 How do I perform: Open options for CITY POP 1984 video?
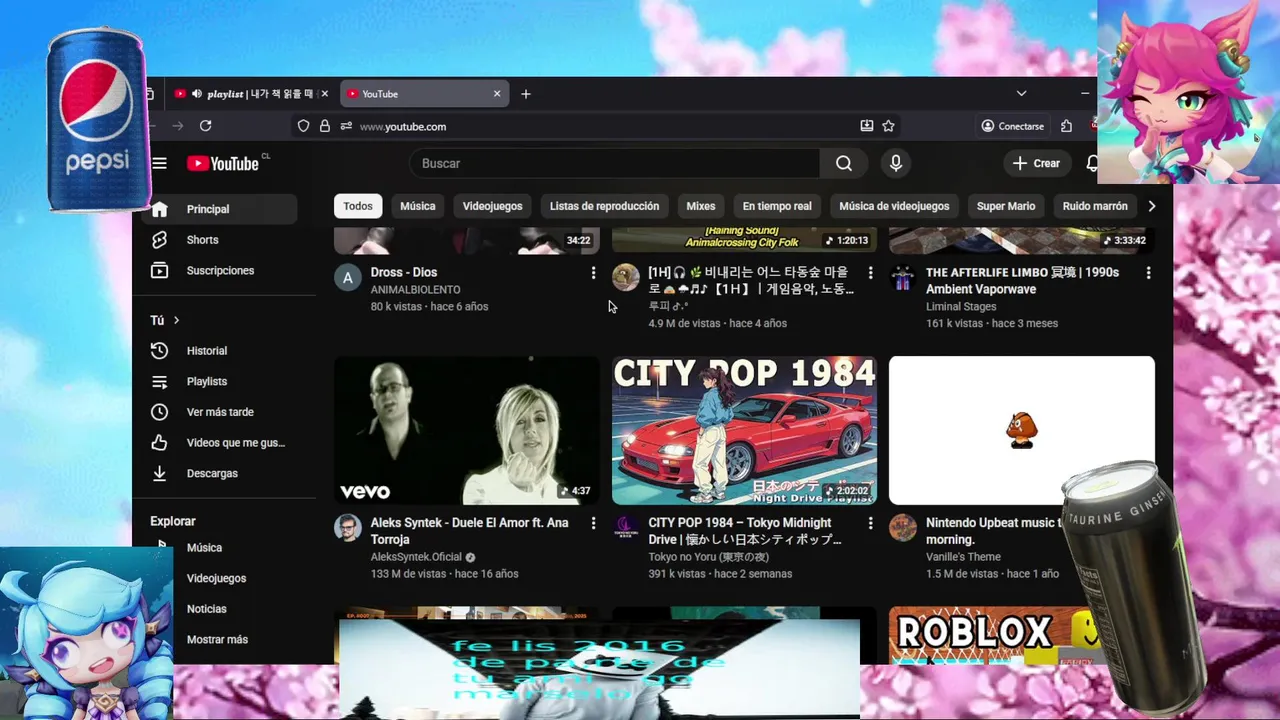point(870,523)
